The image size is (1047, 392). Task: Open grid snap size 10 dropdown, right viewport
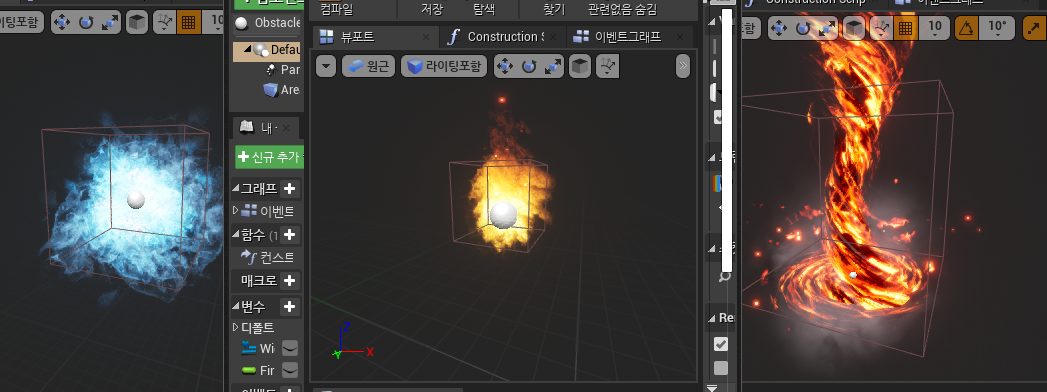pos(935,28)
